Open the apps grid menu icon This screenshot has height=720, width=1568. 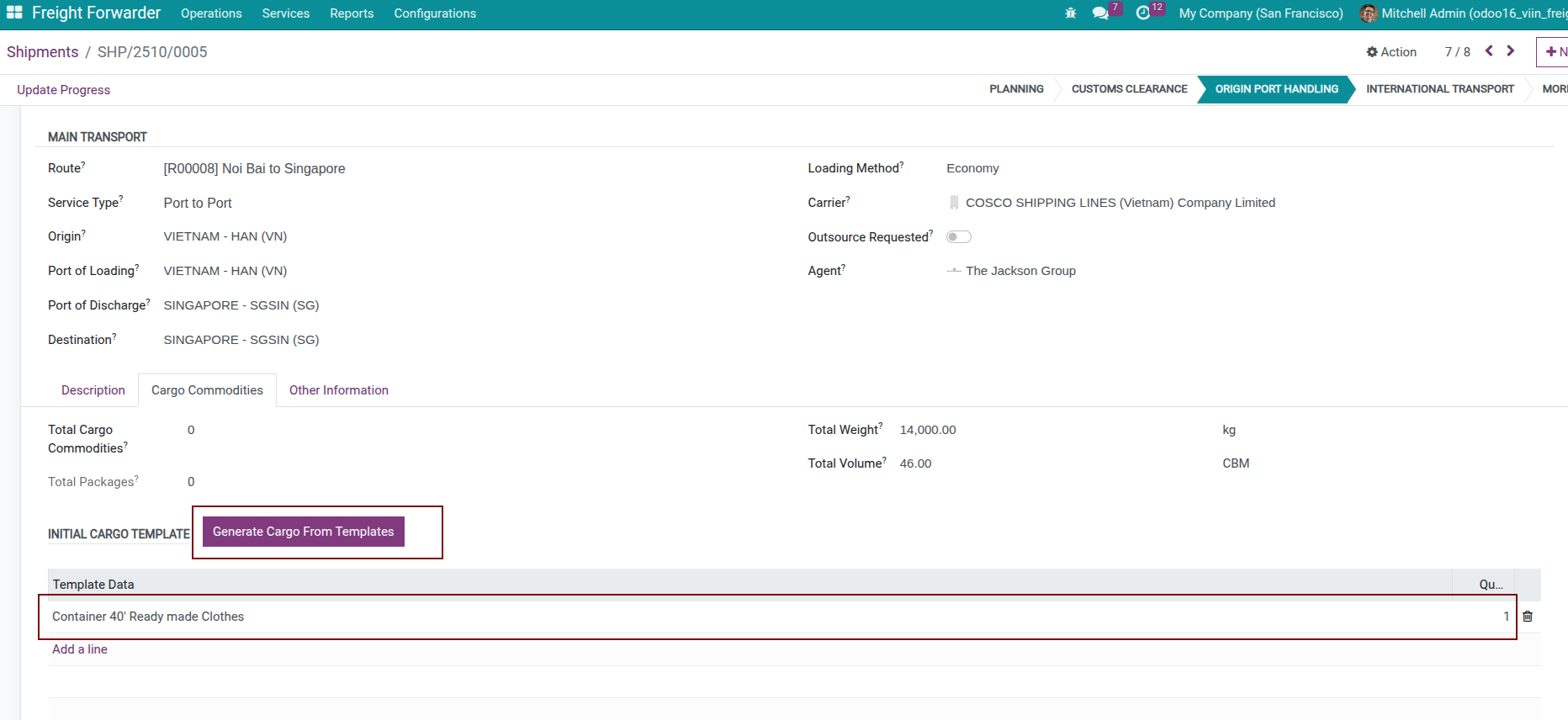coord(14,13)
